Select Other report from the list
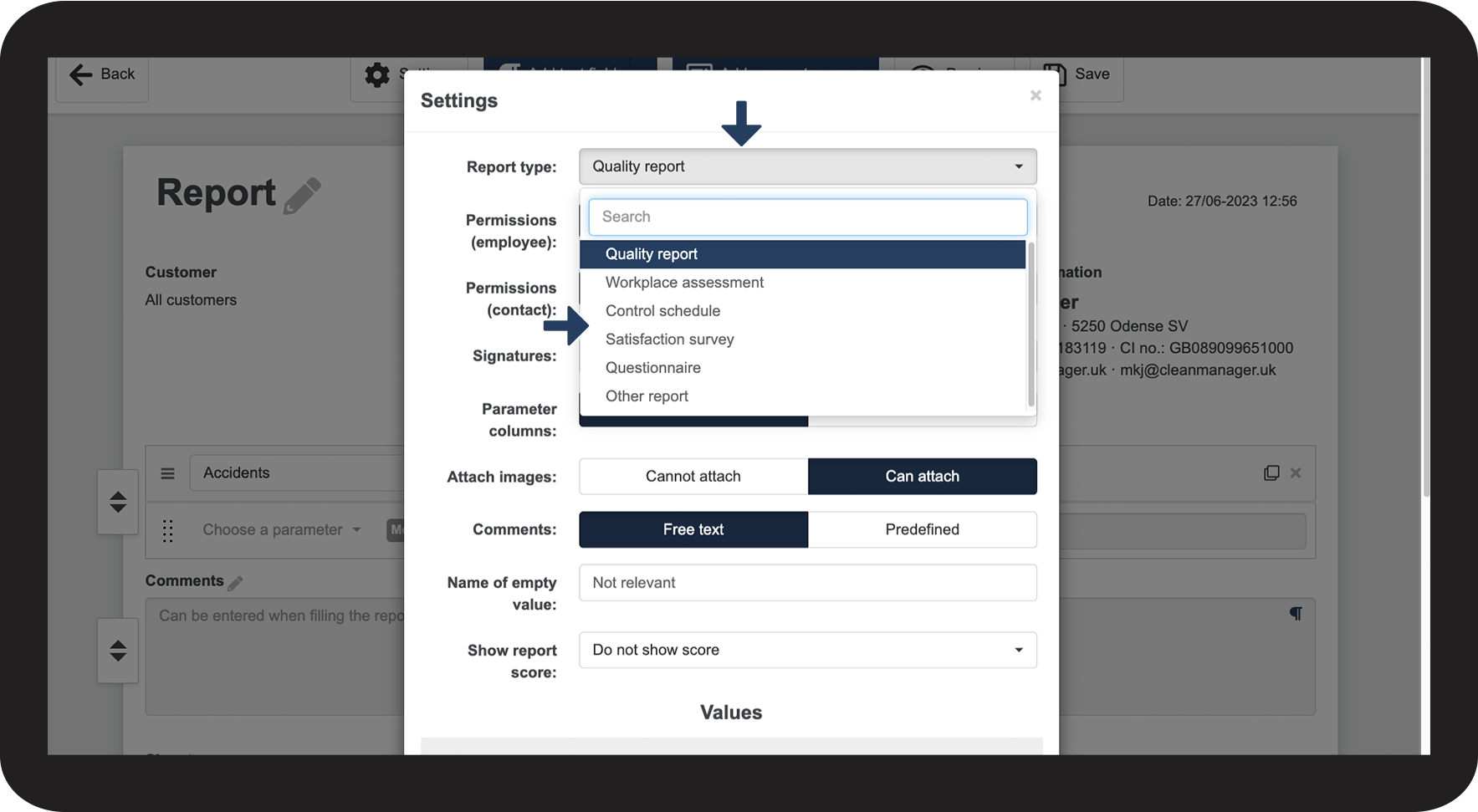This screenshot has height=812, width=1478. click(x=802, y=396)
